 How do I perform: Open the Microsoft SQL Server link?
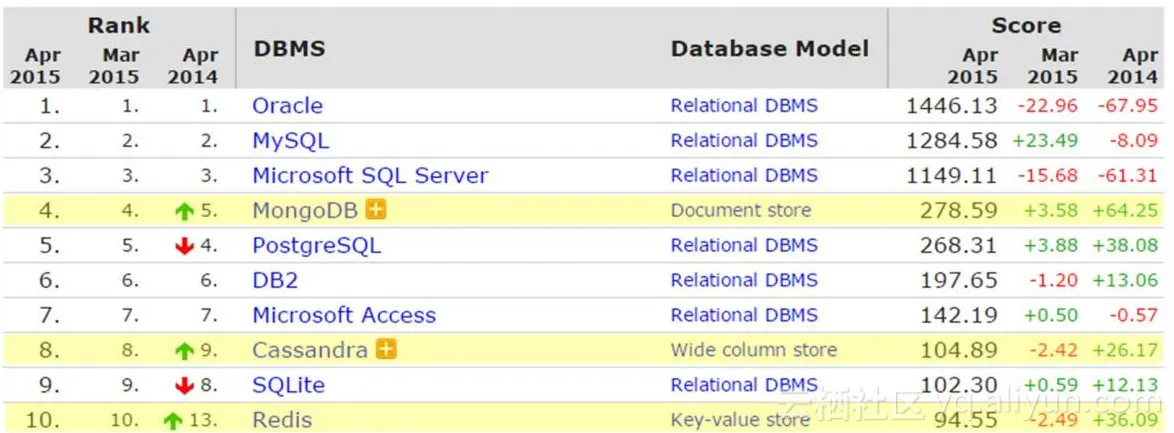[x=370, y=175]
